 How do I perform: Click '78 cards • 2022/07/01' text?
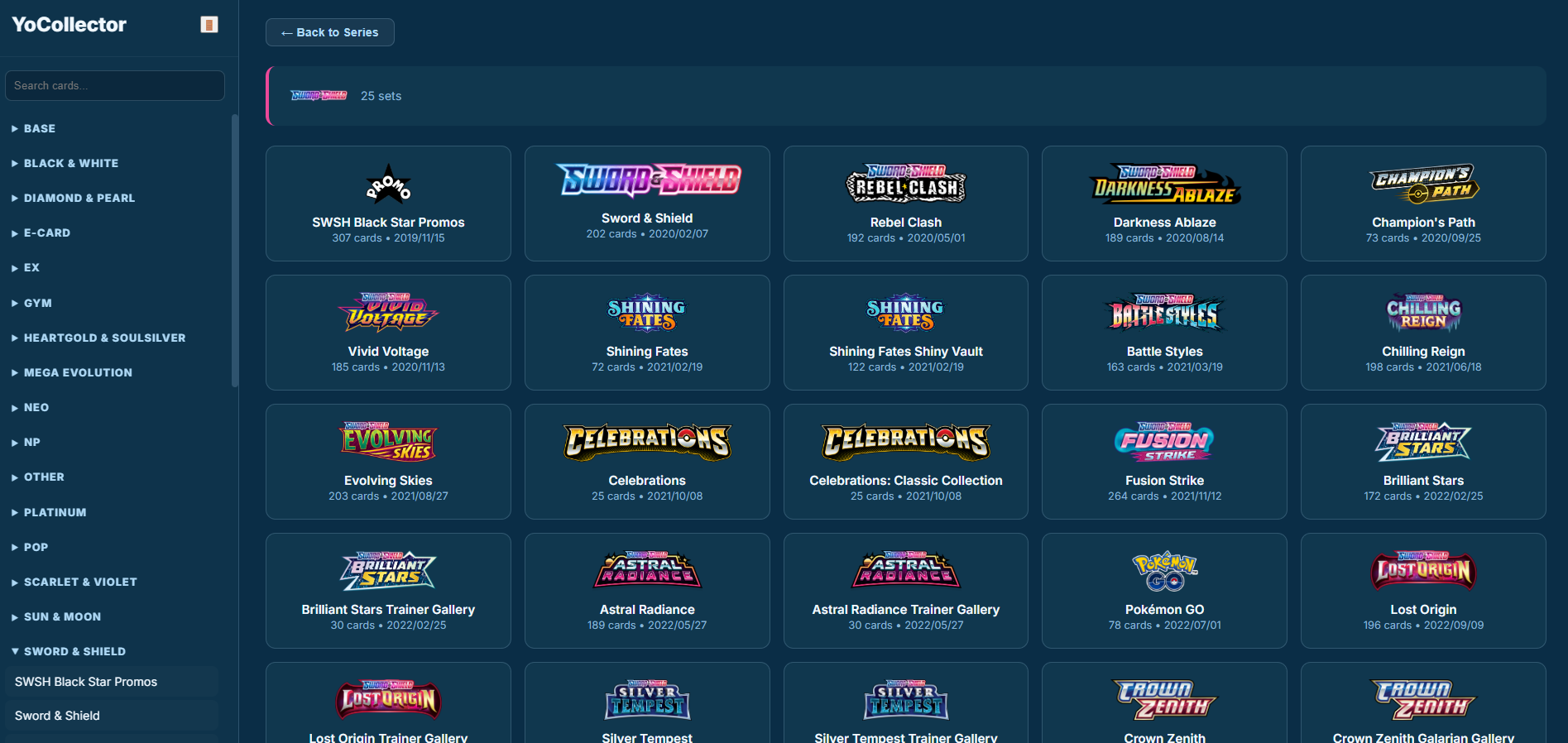(1165, 626)
